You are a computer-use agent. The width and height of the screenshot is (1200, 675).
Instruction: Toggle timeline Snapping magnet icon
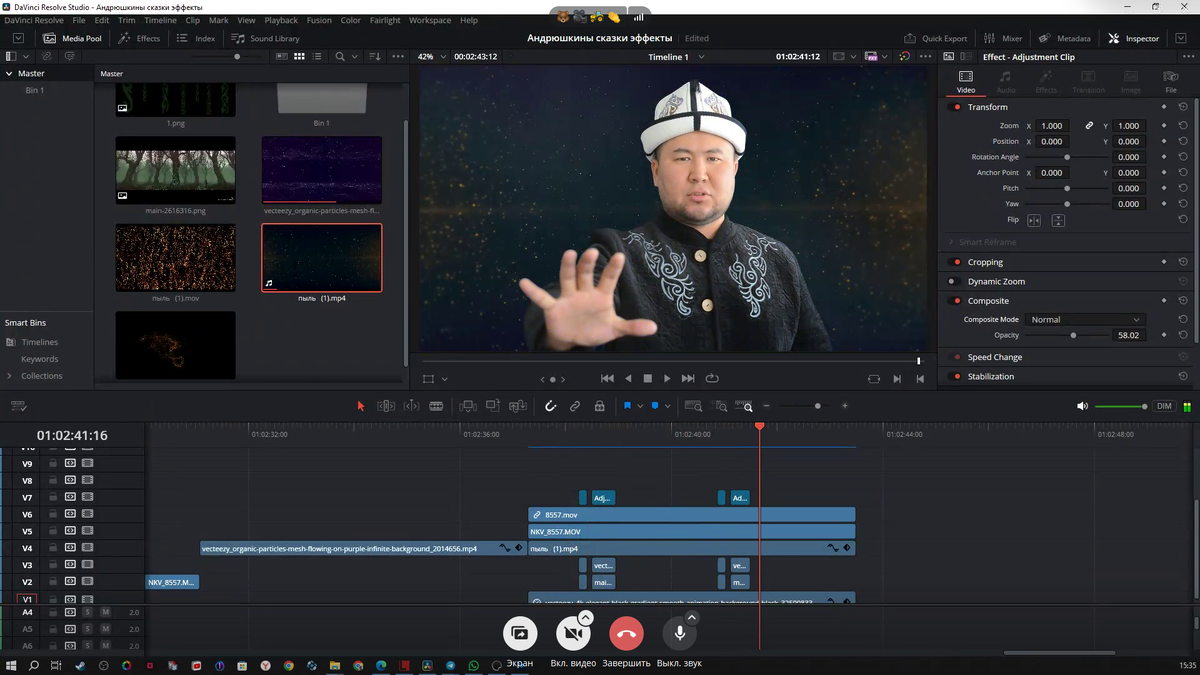click(x=550, y=406)
